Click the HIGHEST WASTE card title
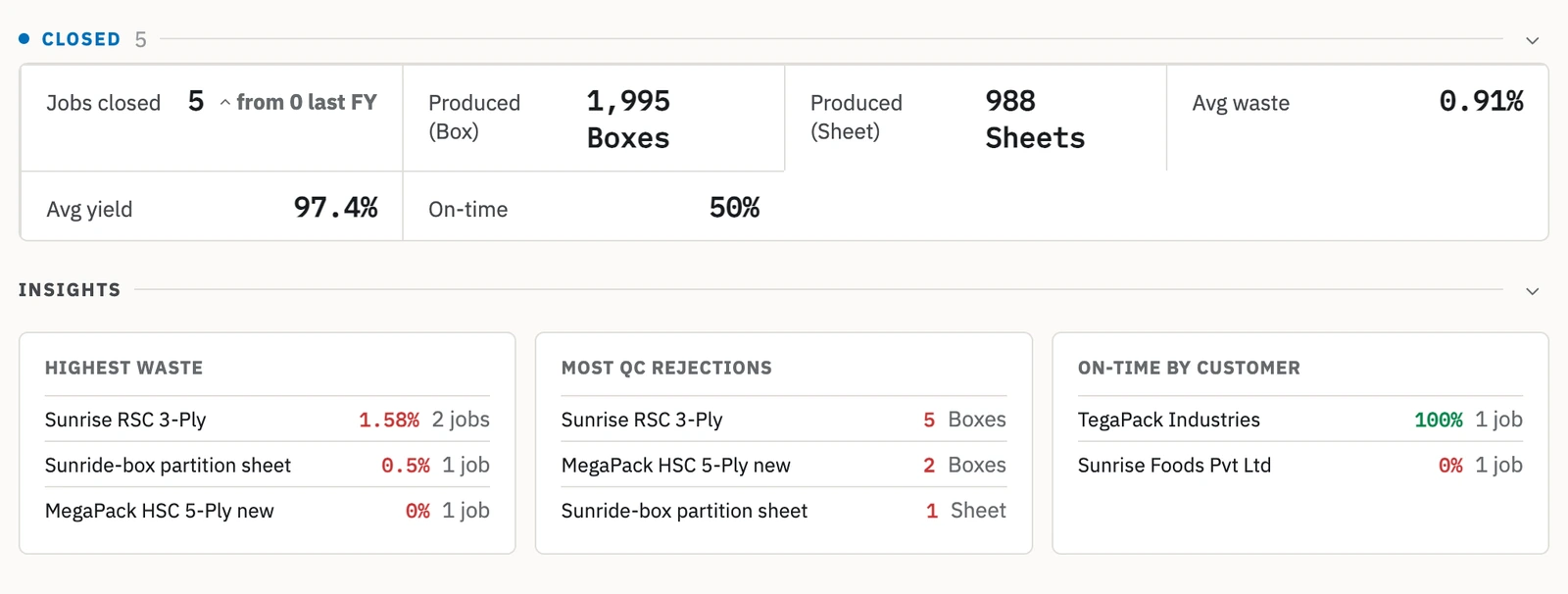 click(123, 368)
